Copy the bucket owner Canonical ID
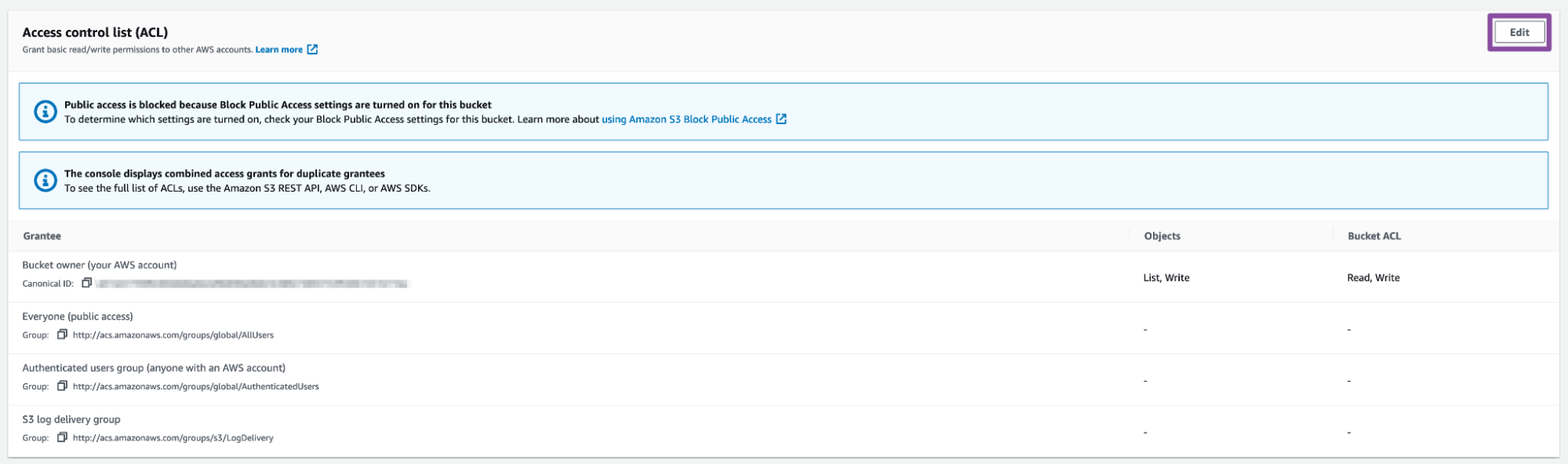The image size is (1568, 464). coord(87,283)
